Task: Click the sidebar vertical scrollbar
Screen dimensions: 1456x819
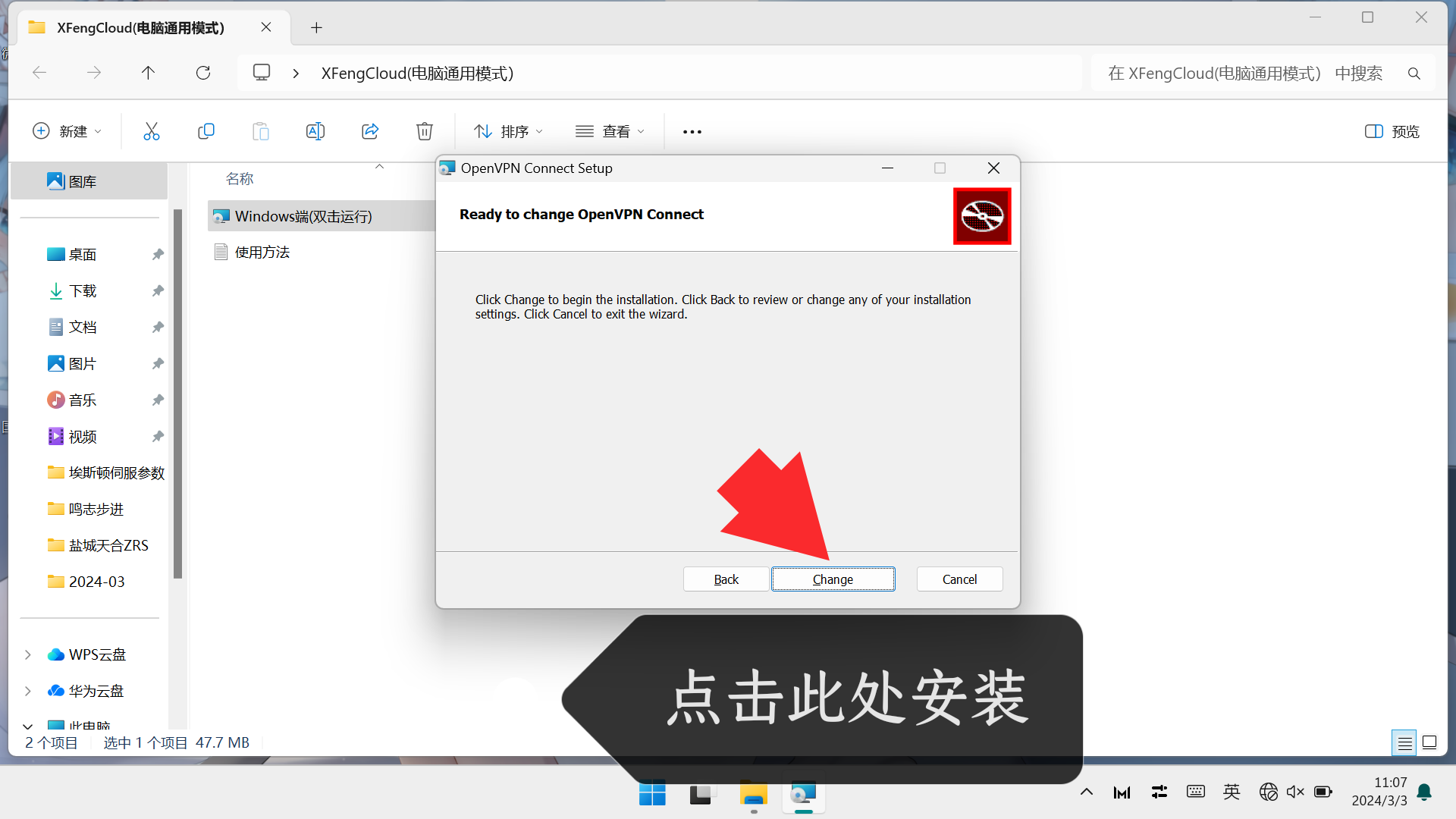Action: click(x=177, y=394)
